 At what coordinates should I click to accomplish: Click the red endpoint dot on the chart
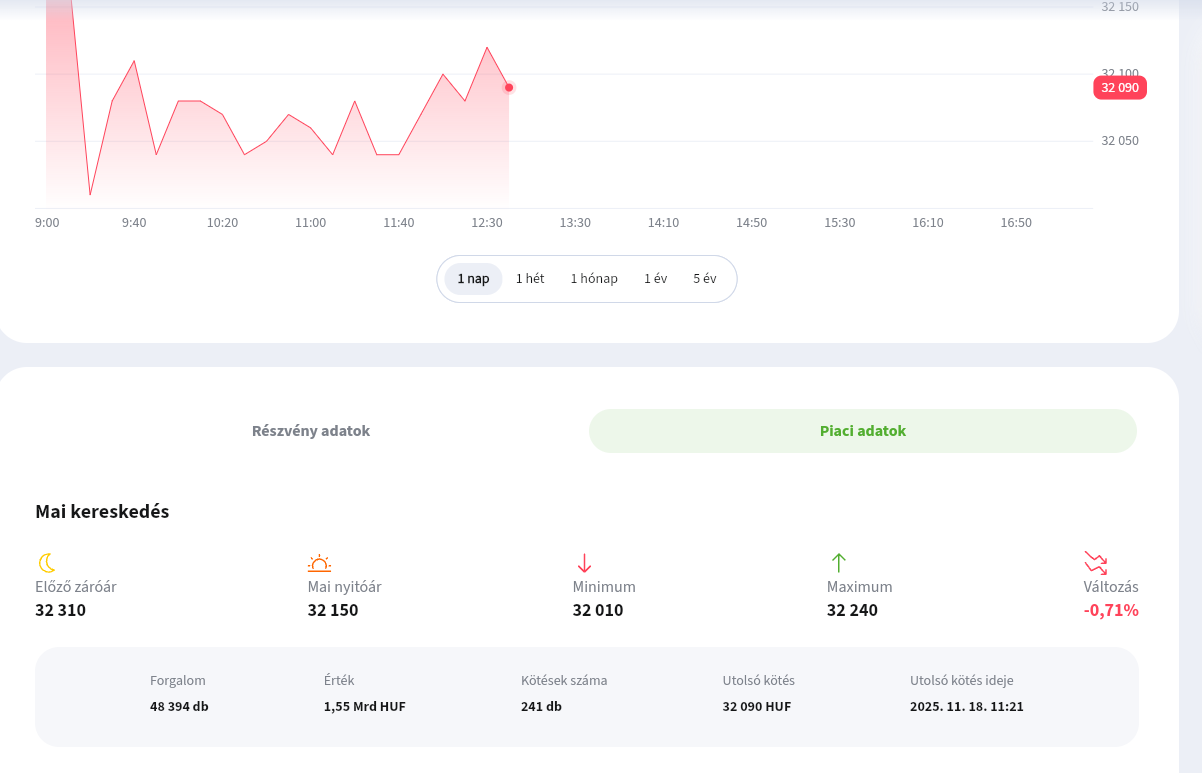[x=509, y=88]
